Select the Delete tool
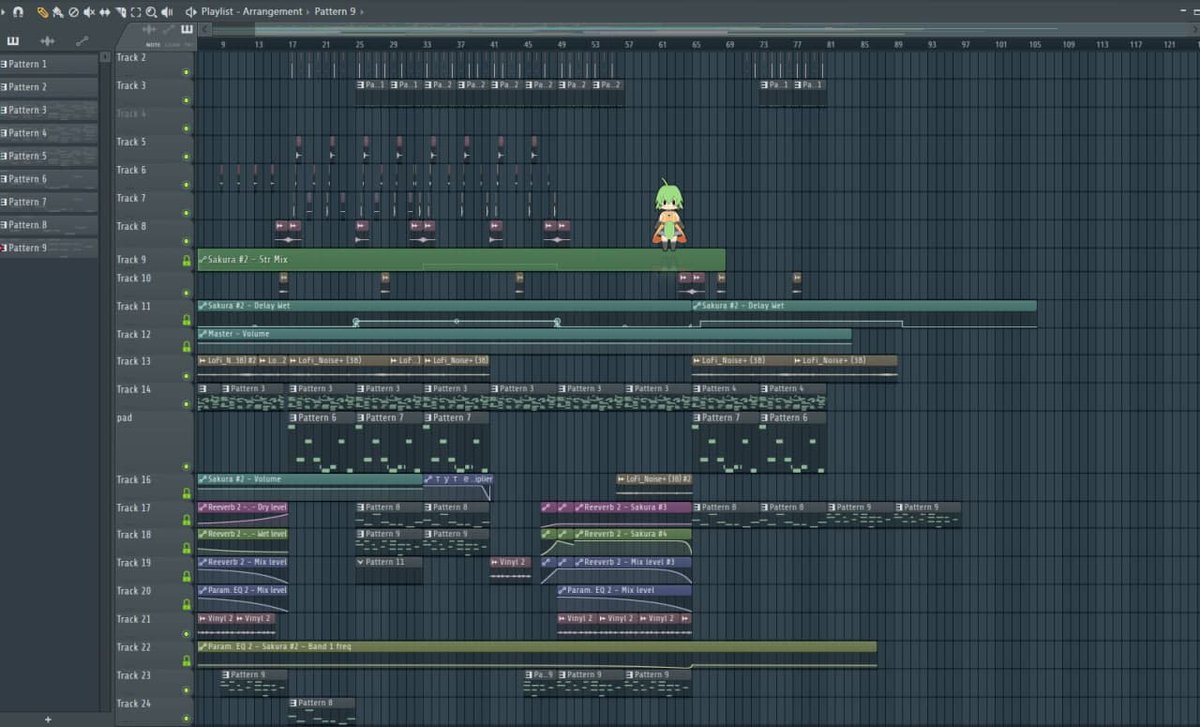The width and height of the screenshot is (1200, 727). click(73, 11)
